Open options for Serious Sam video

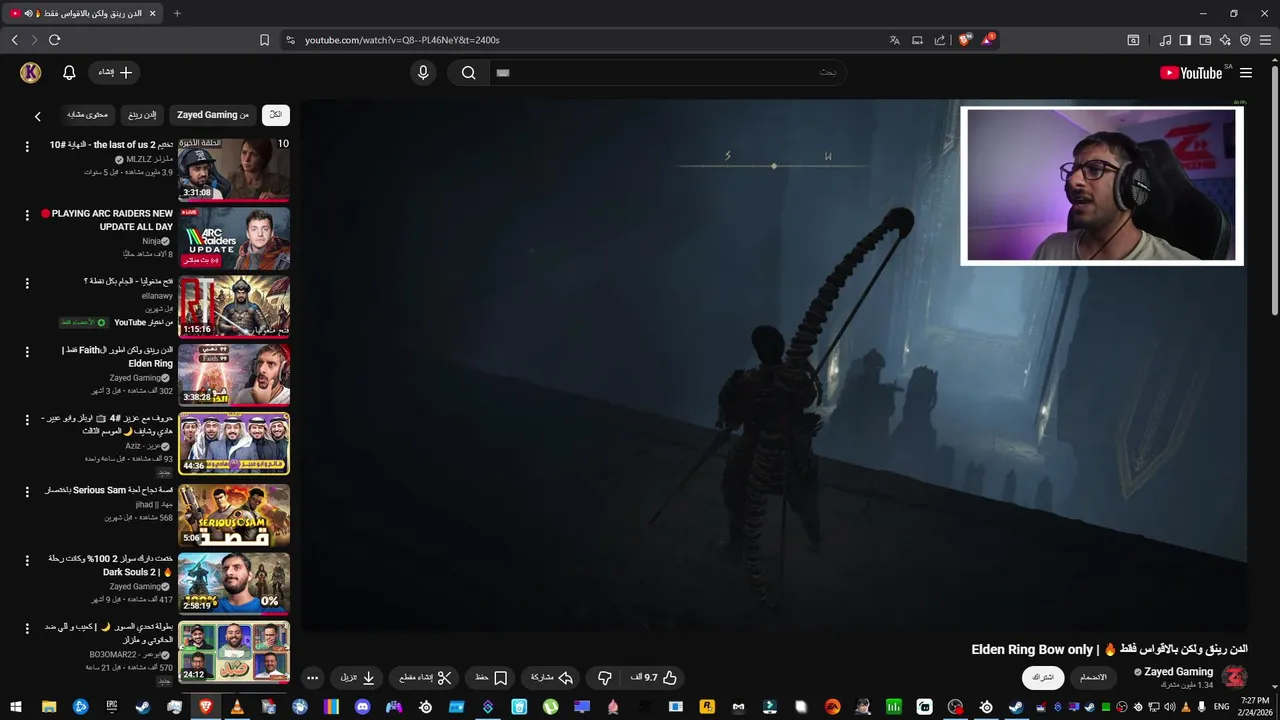[27, 492]
